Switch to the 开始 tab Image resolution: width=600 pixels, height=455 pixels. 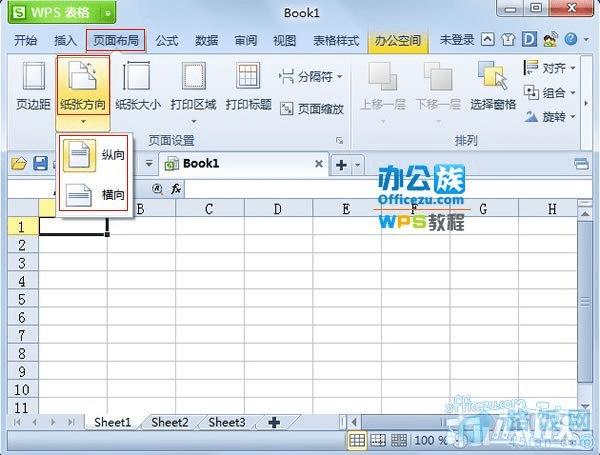(26, 40)
